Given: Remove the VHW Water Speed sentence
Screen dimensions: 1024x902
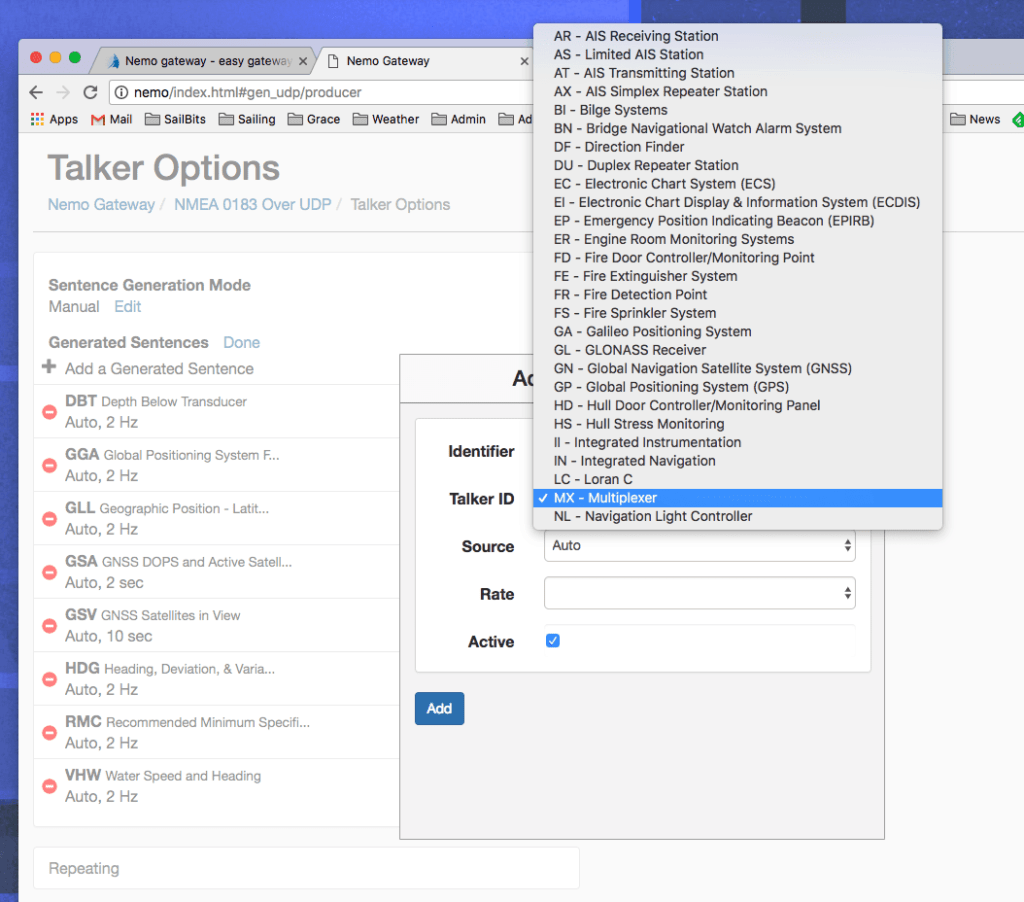Looking at the screenshot, I should pyautogui.click(x=49, y=786).
